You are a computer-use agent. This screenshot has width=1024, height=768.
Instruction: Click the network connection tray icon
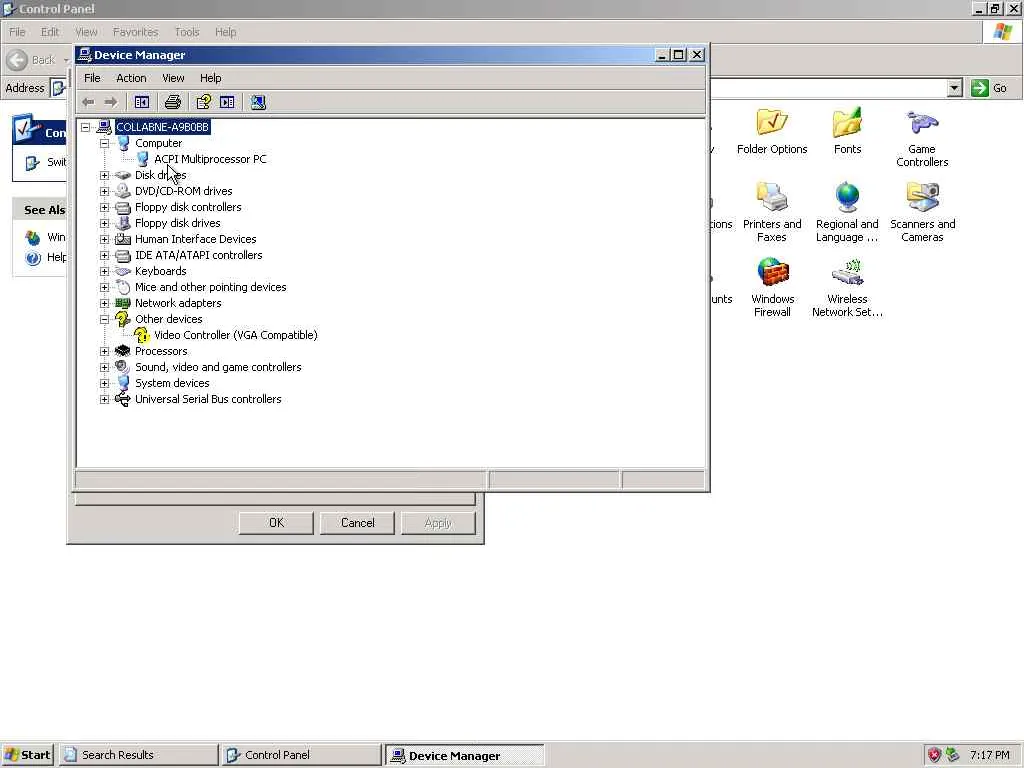[953, 755]
